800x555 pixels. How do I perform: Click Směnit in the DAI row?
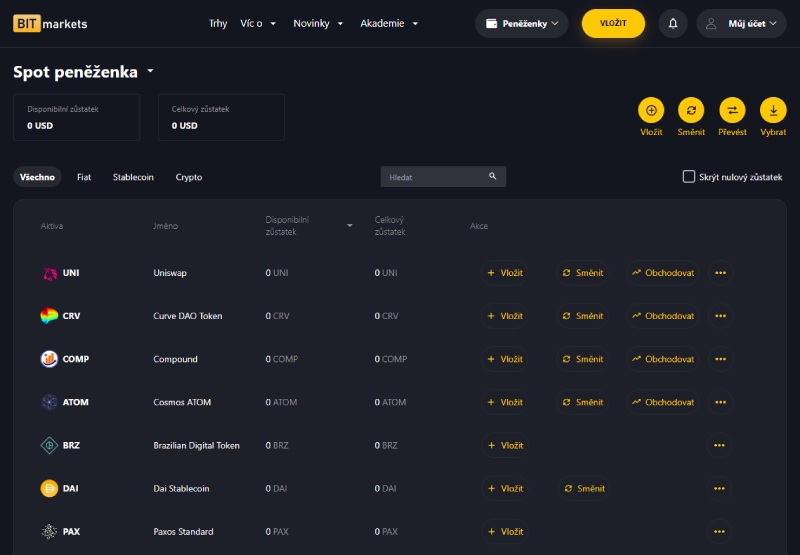[584, 489]
